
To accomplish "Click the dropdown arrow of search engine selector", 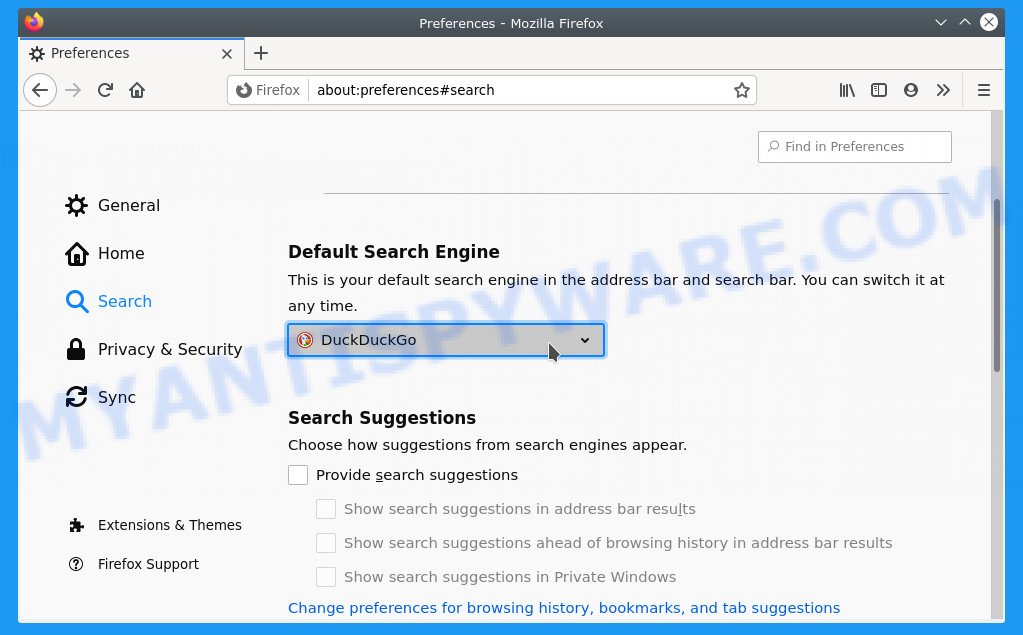I will (585, 340).
